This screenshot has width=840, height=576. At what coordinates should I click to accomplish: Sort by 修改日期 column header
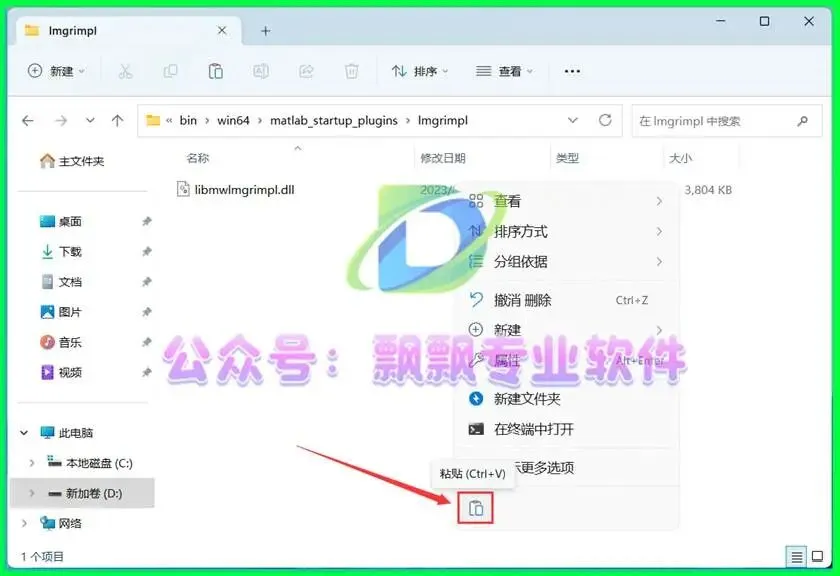(x=442, y=158)
